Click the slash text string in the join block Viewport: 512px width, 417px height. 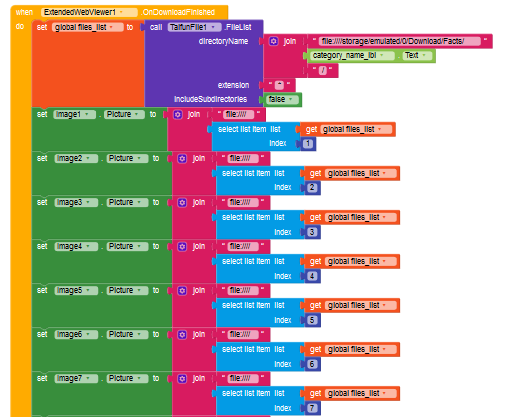323,70
